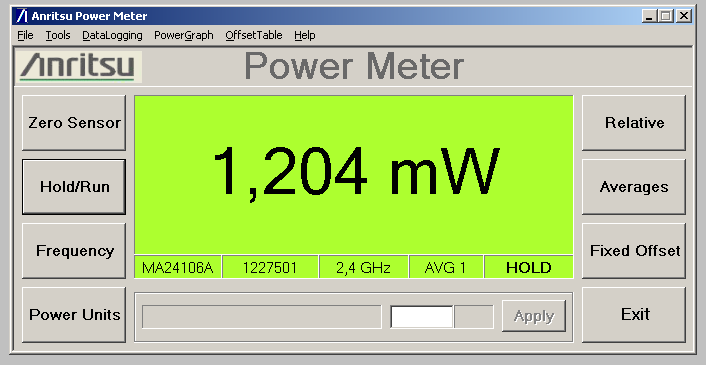
Task: Click the HOLD status indicator
Action: (529, 267)
